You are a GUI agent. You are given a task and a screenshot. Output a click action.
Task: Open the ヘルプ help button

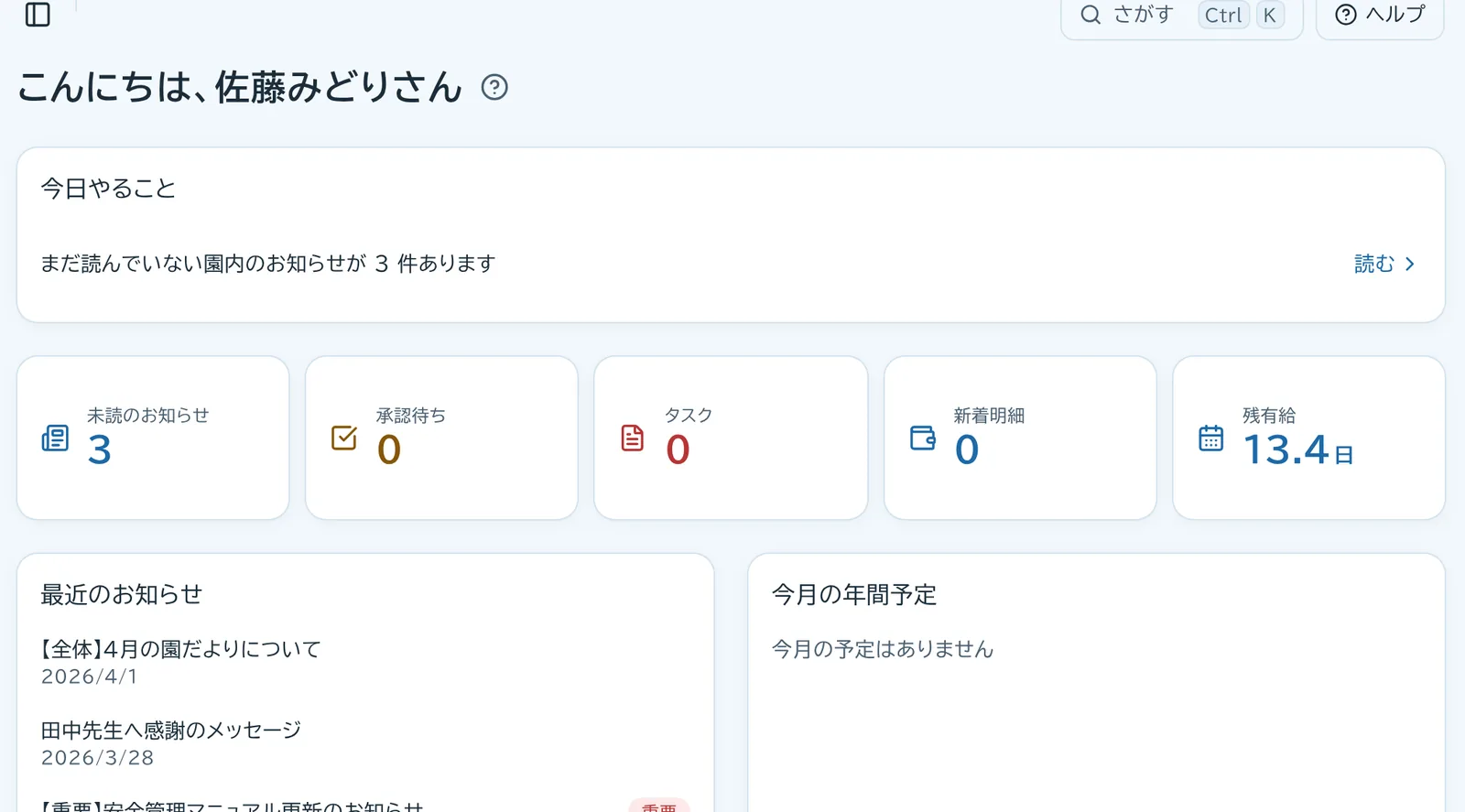pyautogui.click(x=1380, y=16)
